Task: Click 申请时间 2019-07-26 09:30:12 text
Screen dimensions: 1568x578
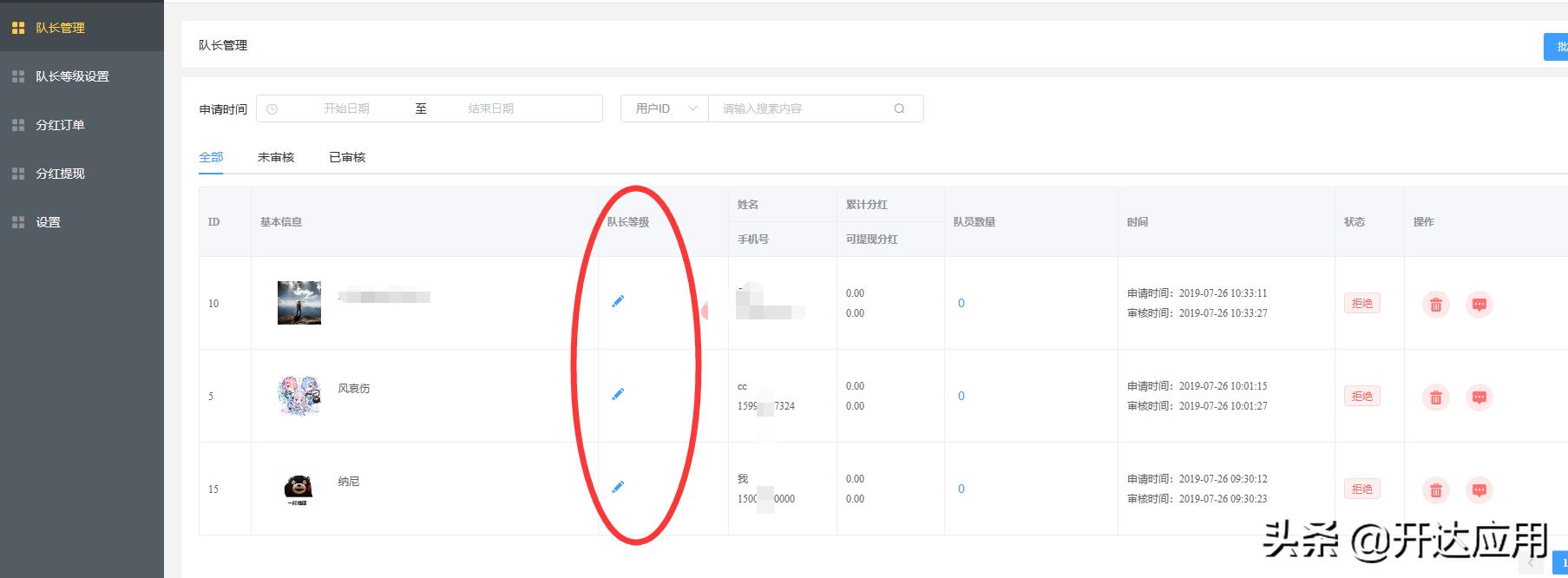Action: pos(1197,478)
